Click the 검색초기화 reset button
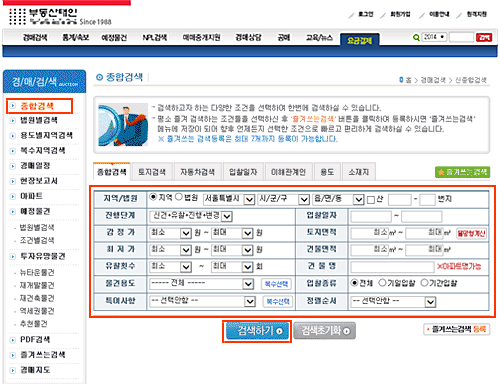500x384 pixels. tap(324, 331)
